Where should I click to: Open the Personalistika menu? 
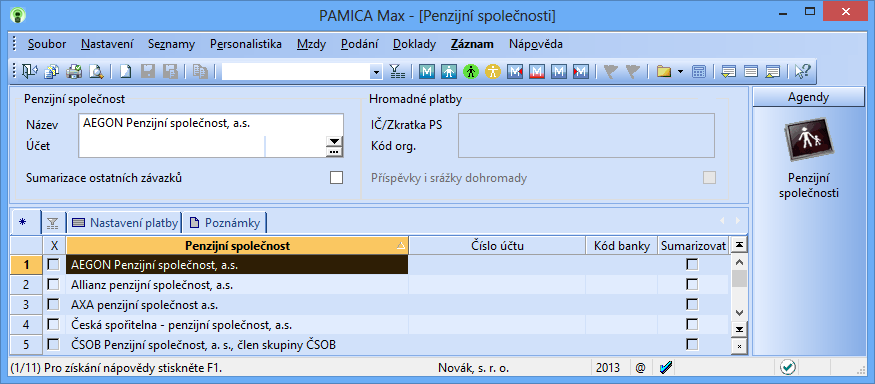(246, 44)
